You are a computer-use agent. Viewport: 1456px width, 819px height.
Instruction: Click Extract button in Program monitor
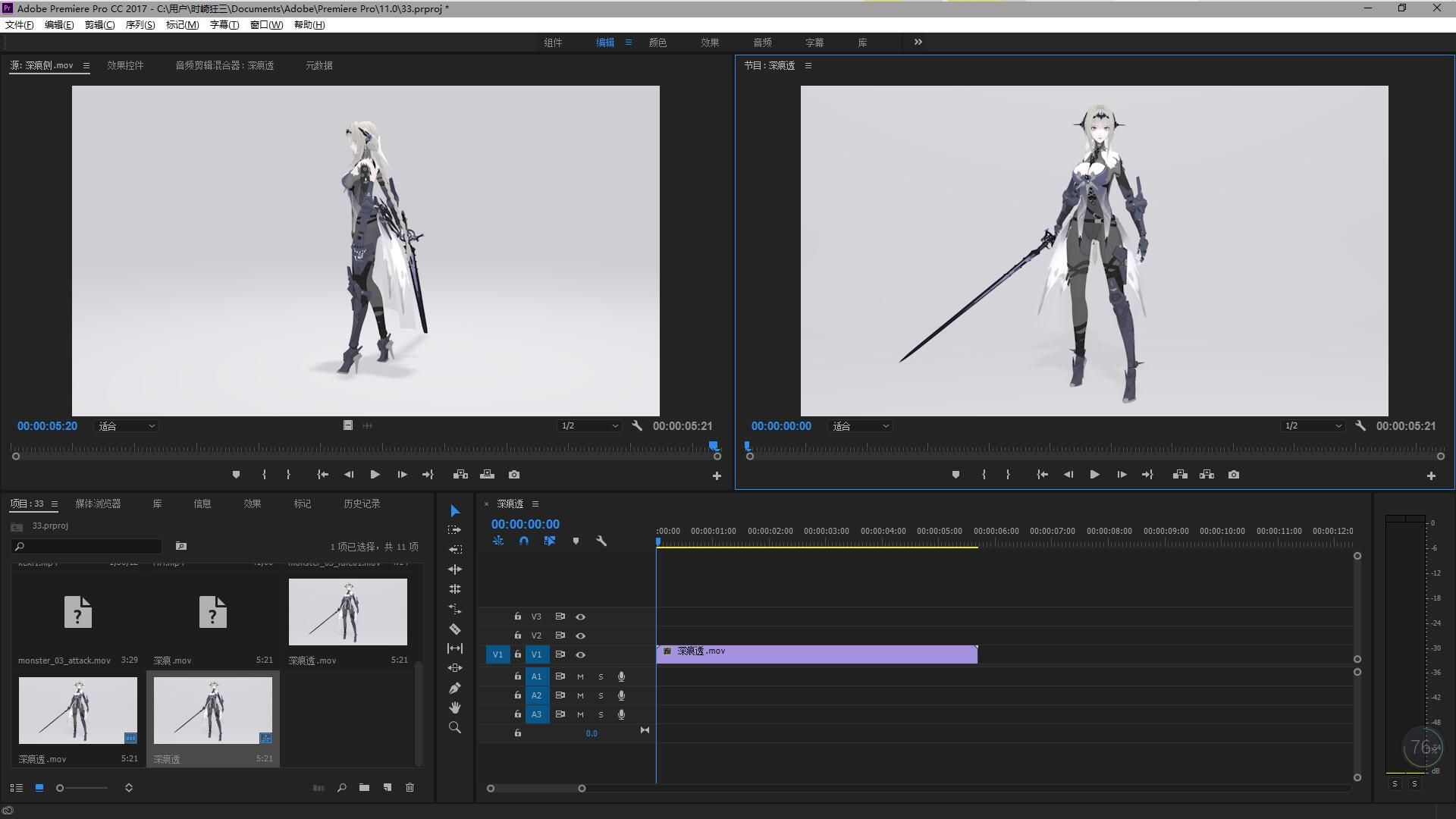pos(1207,475)
